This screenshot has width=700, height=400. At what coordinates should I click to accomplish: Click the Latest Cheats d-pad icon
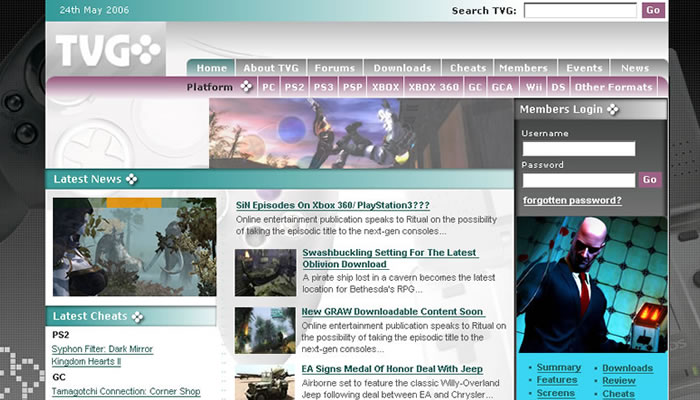138,317
